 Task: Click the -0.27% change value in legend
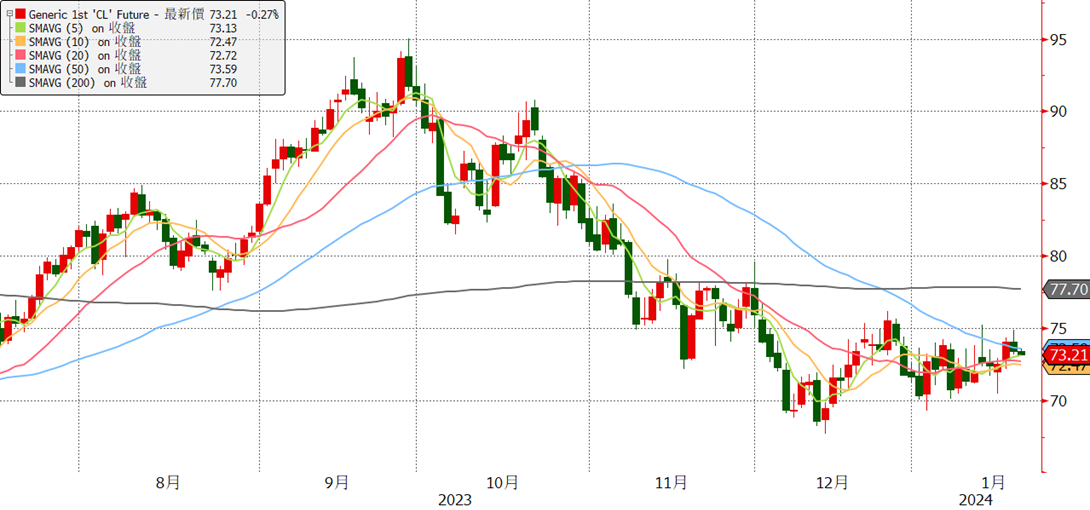[x=261, y=14]
